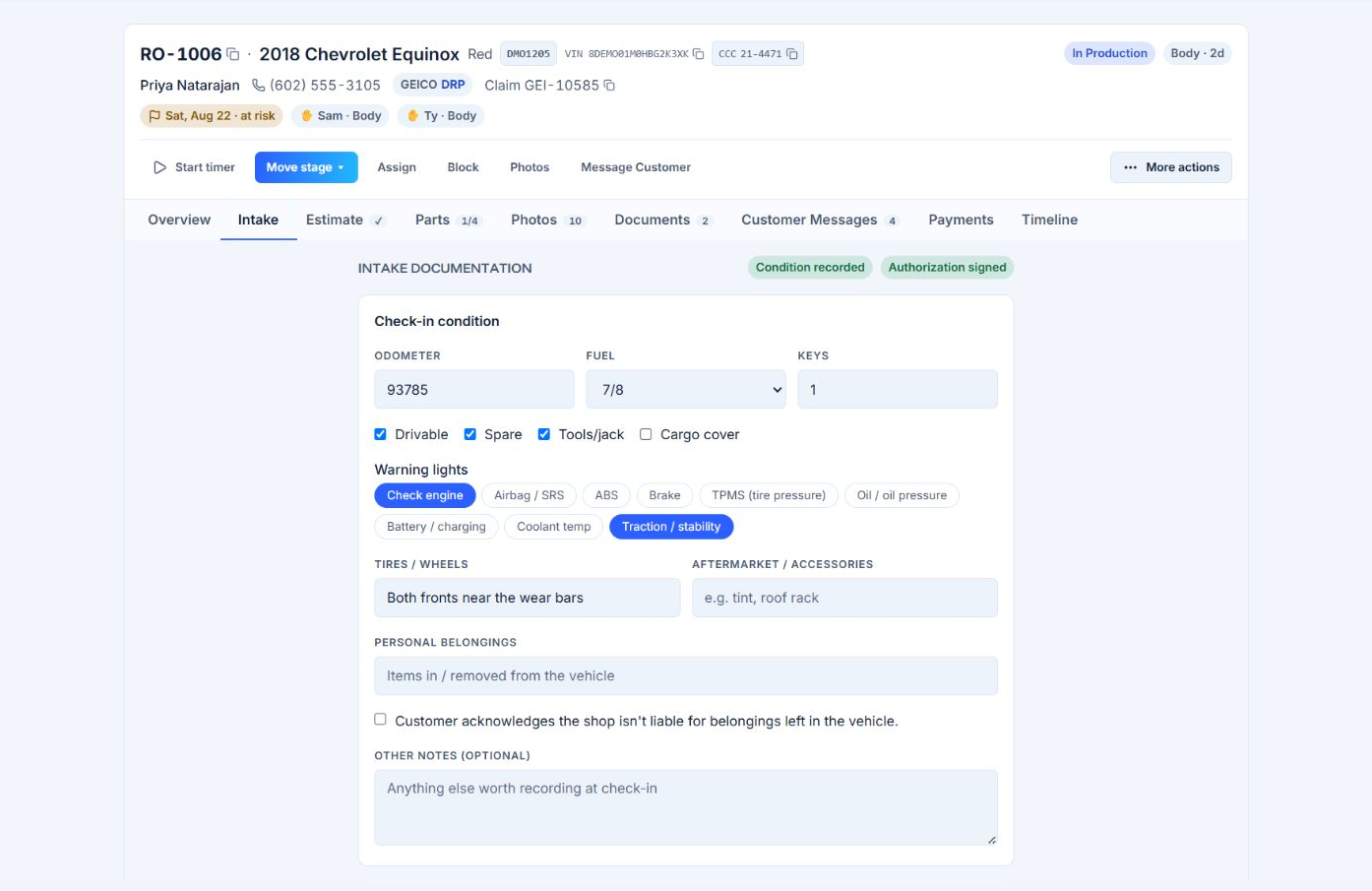
Task: Uncheck the Tools/jack checkbox
Action: click(543, 434)
